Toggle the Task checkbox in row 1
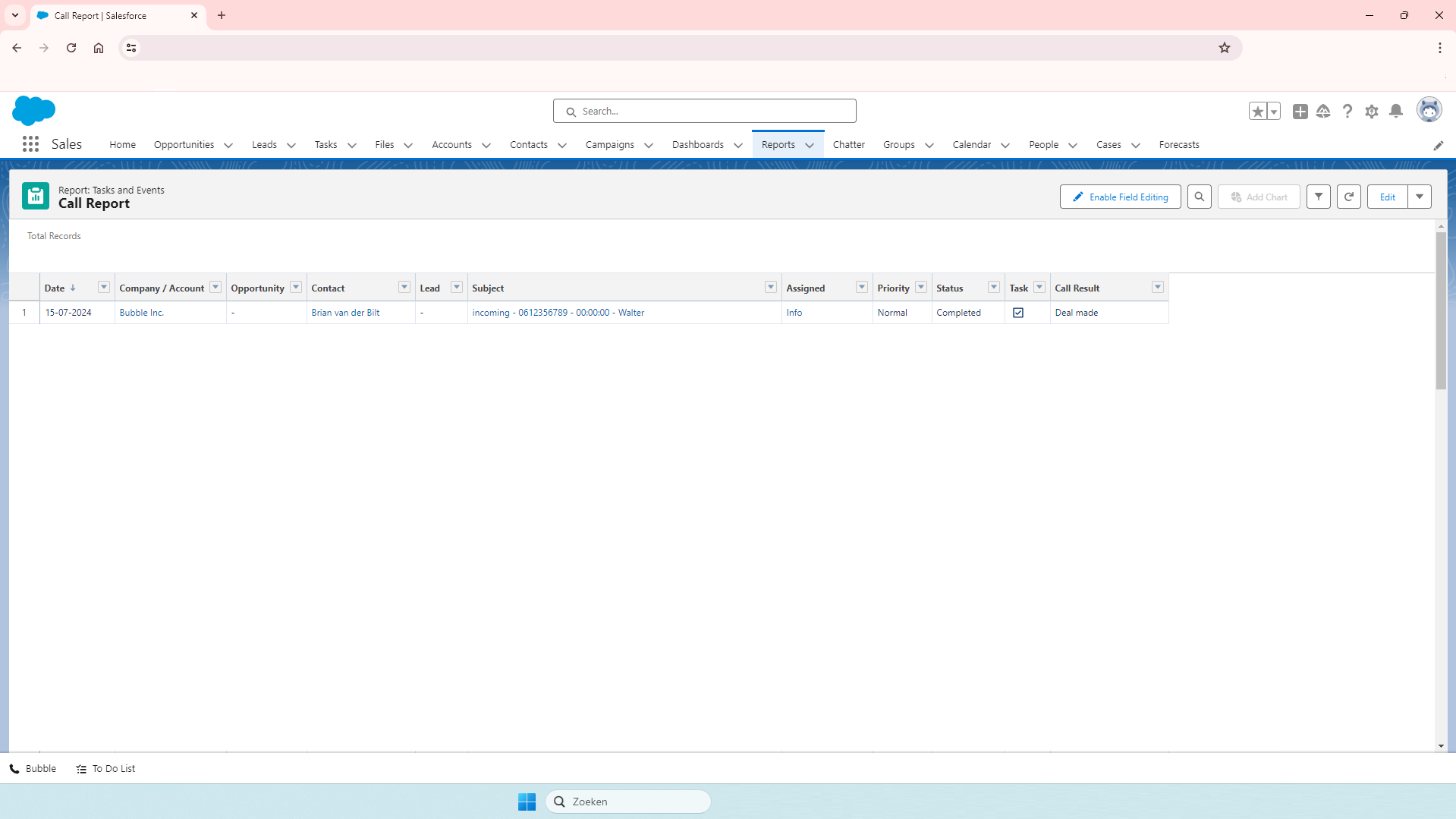Image resolution: width=1456 pixels, height=819 pixels. coord(1018,313)
